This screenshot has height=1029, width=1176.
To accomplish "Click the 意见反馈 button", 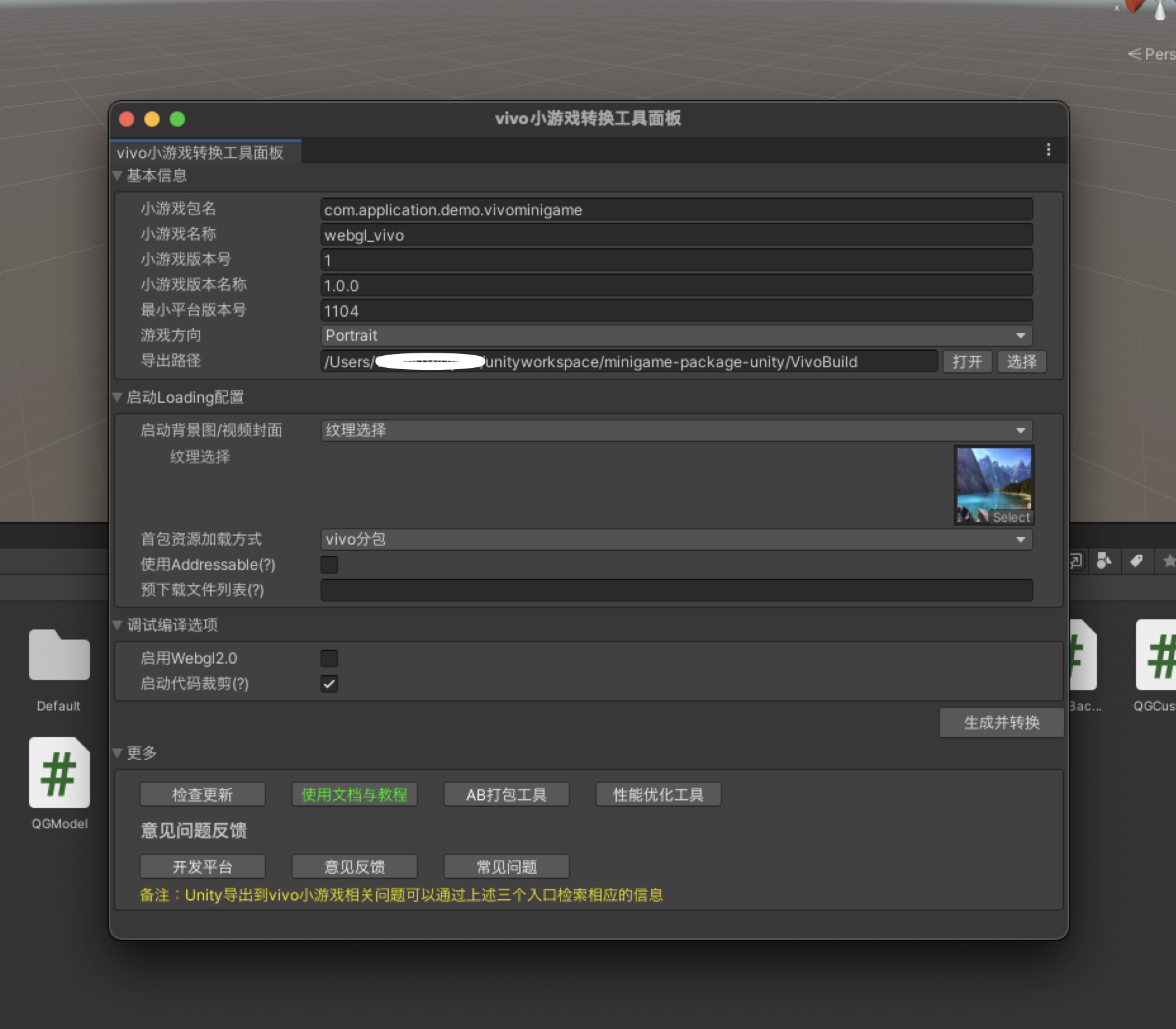I will coord(355,867).
